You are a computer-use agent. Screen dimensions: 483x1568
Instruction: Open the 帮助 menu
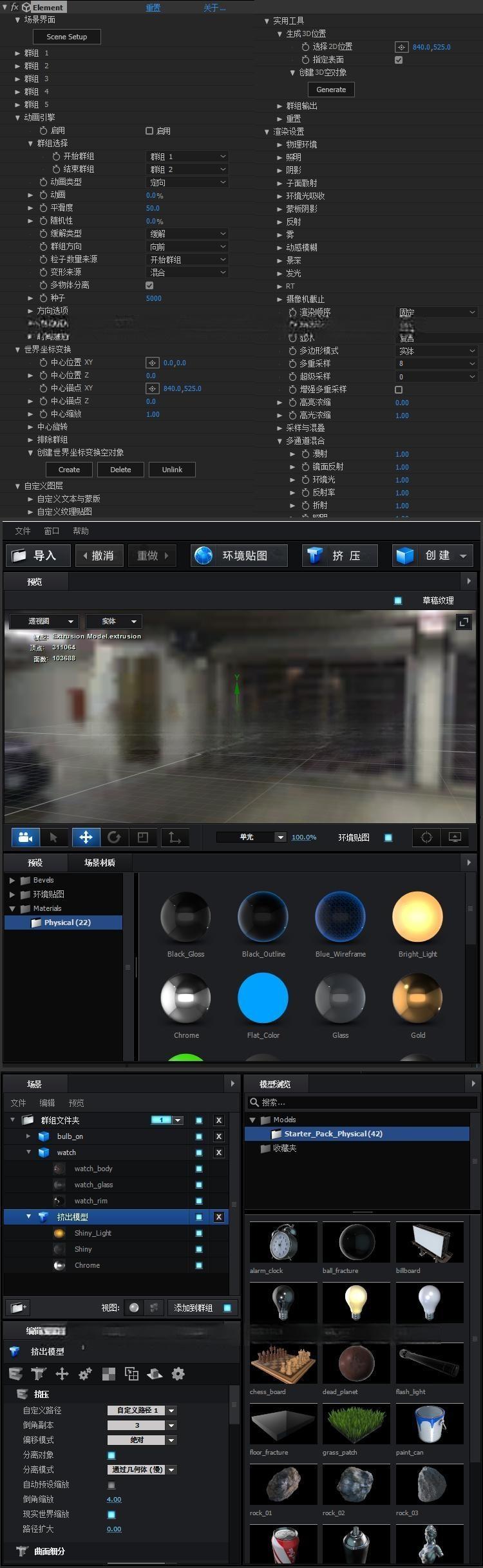(80, 531)
